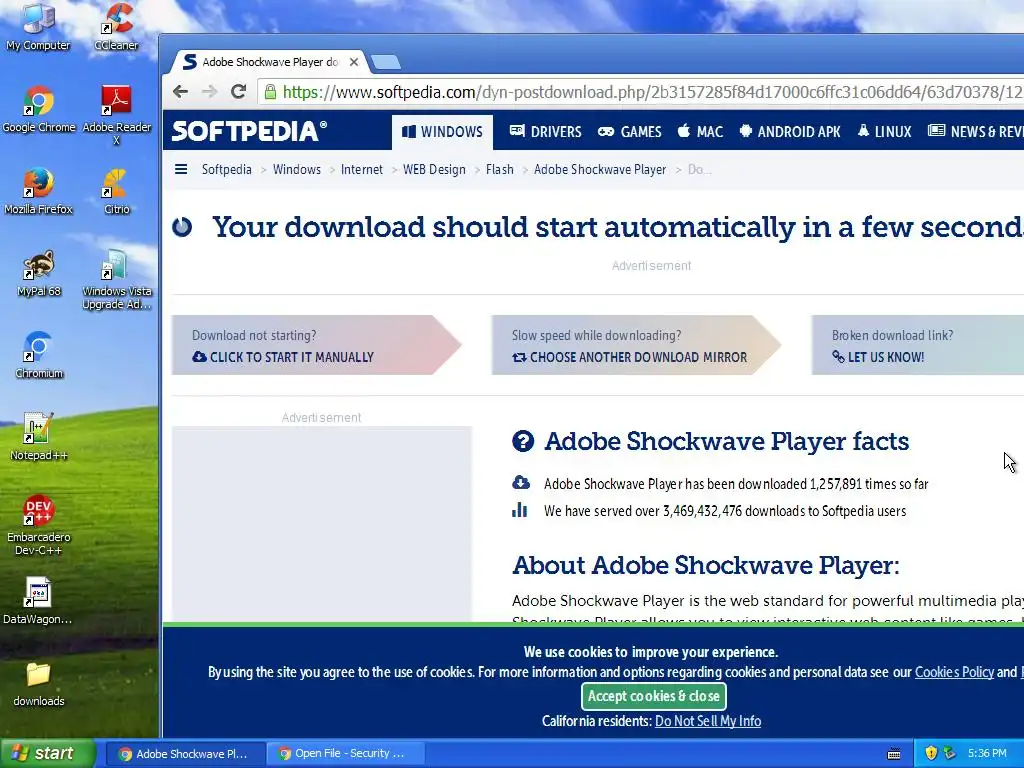Open the DataWagon desktop shortcut
Viewport: 1024px width, 768px height.
37,601
